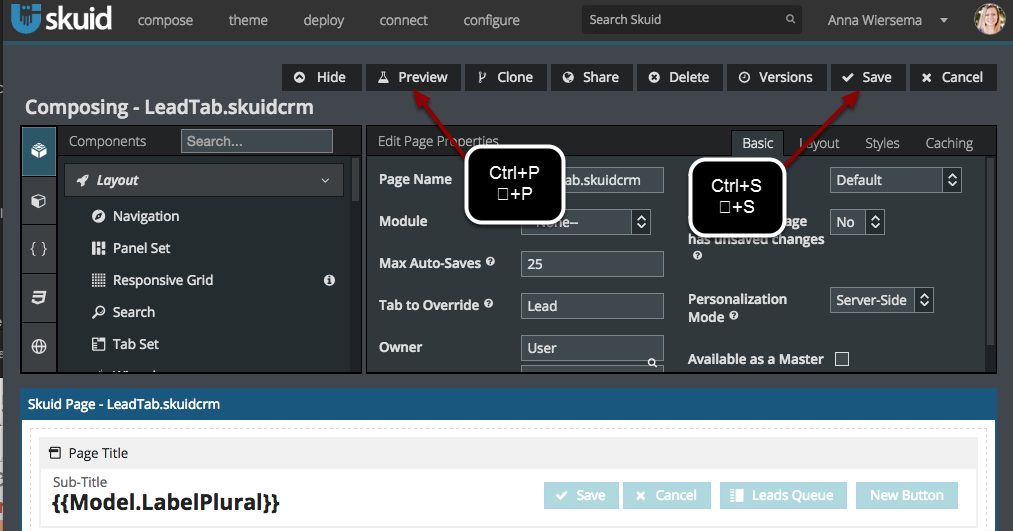Click the Tab to Override help icon

pyautogui.click(x=488, y=304)
